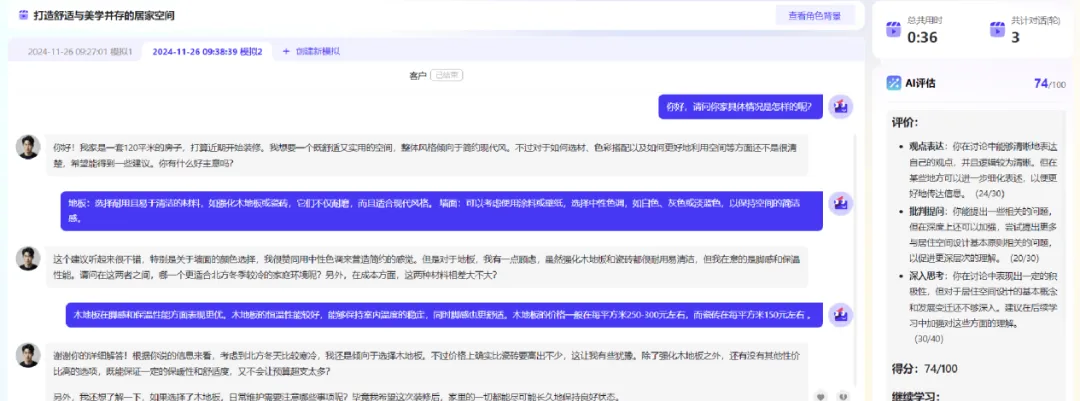This screenshot has height=401, width=1080.
Task: Like the last customer reply with heart icon
Action: 820,396
